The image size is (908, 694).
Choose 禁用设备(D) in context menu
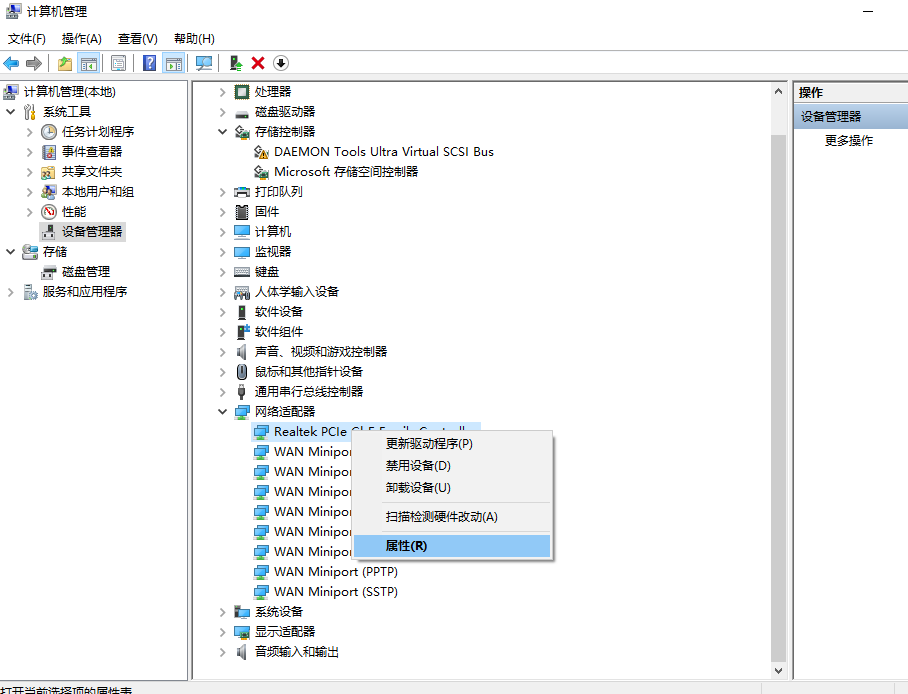click(418, 466)
